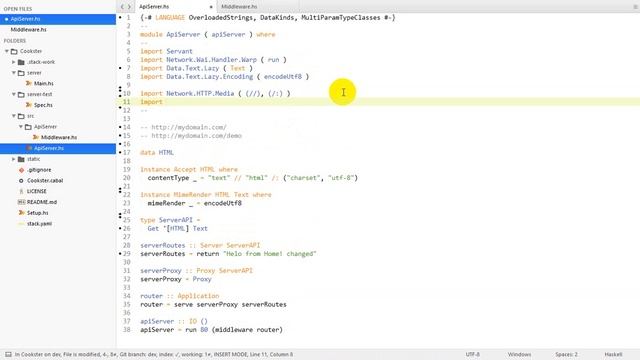Image resolution: width=640 pixels, height=360 pixels.
Task: Collapse the server-test folder arrow
Action: point(13,94)
